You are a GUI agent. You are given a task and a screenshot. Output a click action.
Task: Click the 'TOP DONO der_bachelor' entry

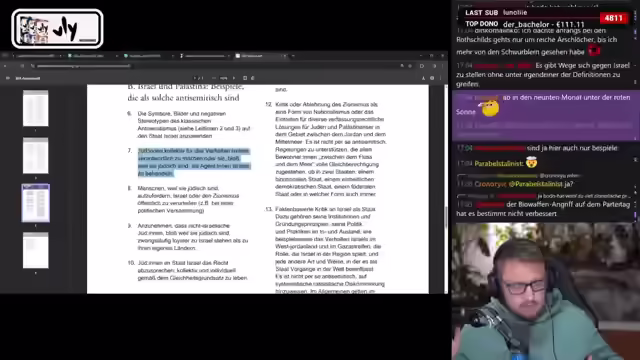pyautogui.click(x=525, y=24)
